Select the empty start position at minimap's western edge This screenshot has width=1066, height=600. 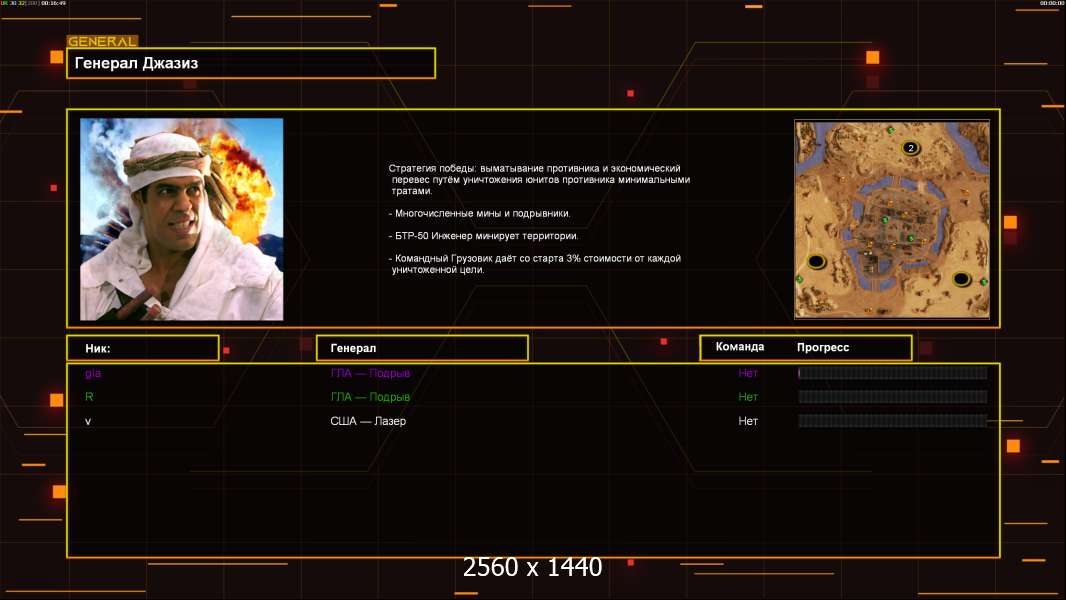pos(816,262)
